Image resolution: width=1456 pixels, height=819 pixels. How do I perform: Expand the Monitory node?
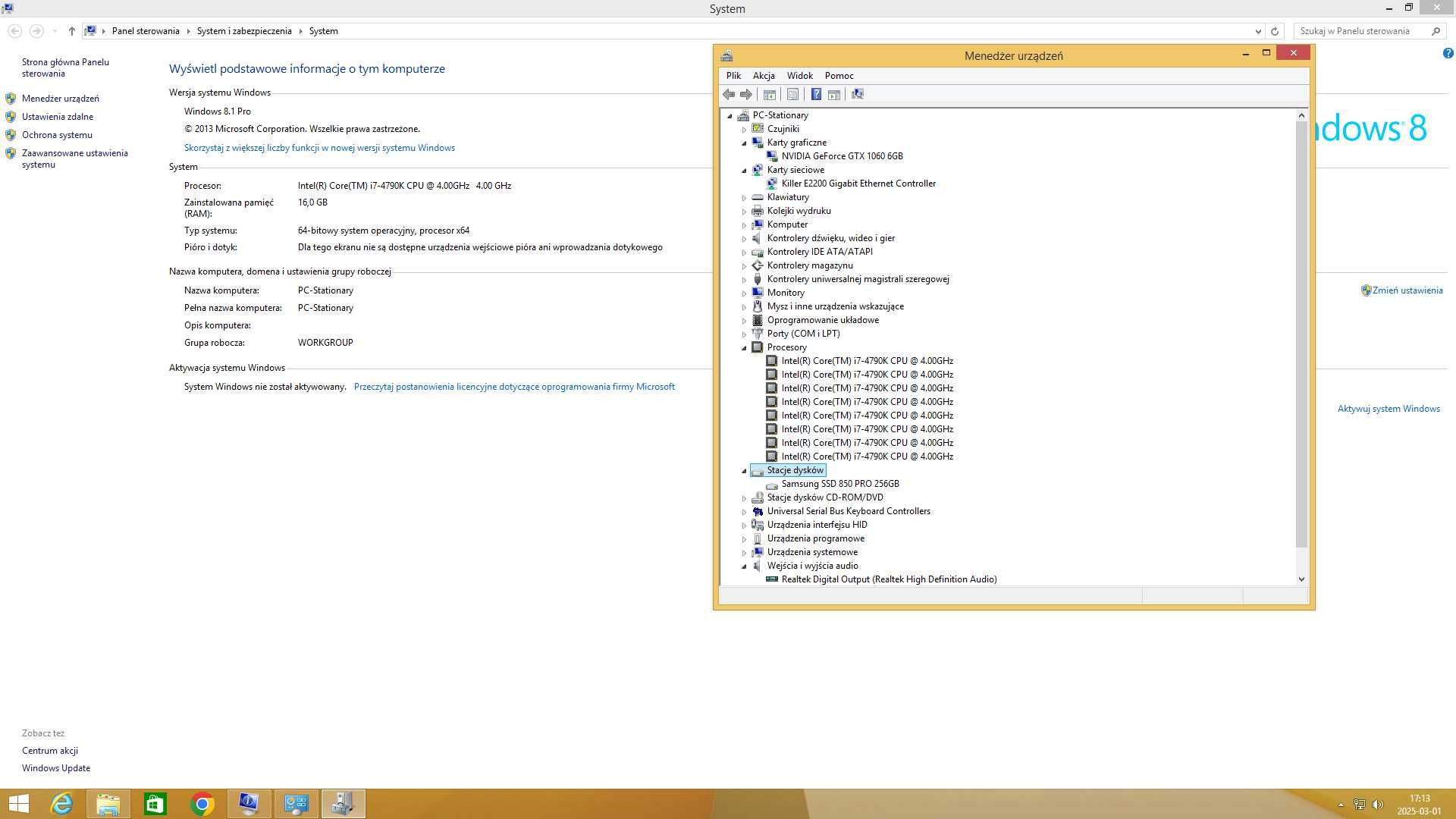click(744, 293)
